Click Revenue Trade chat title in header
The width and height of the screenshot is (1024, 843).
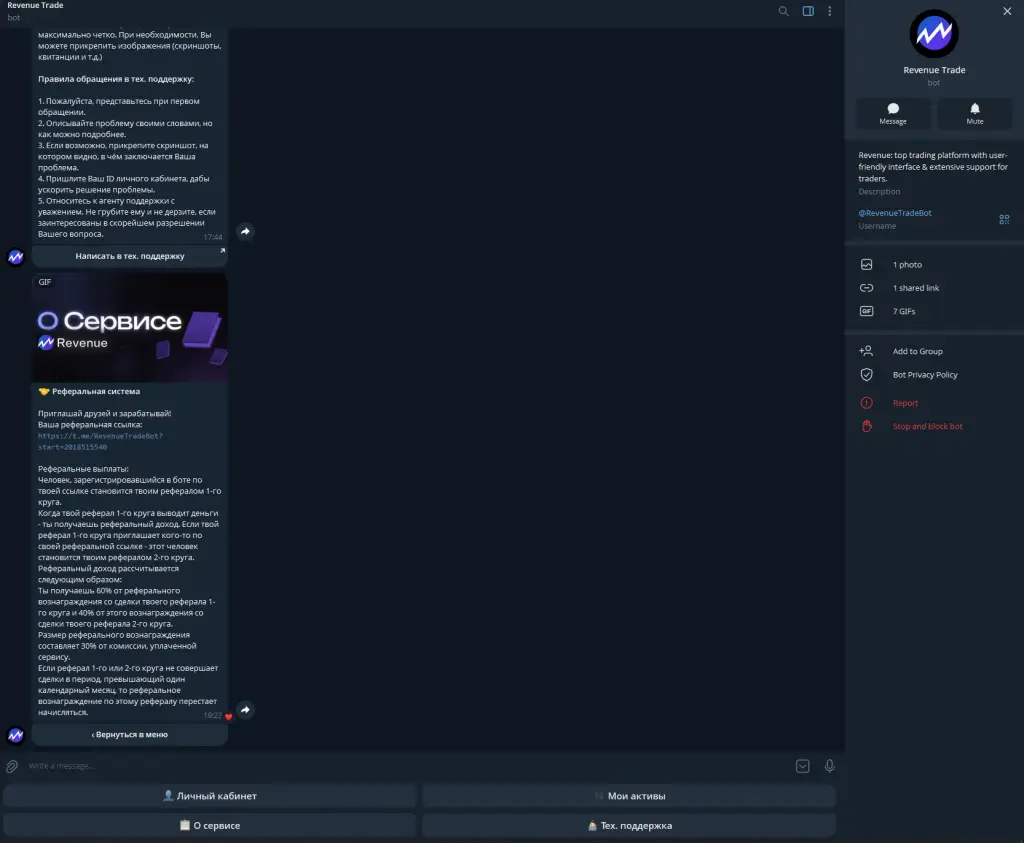point(35,5)
